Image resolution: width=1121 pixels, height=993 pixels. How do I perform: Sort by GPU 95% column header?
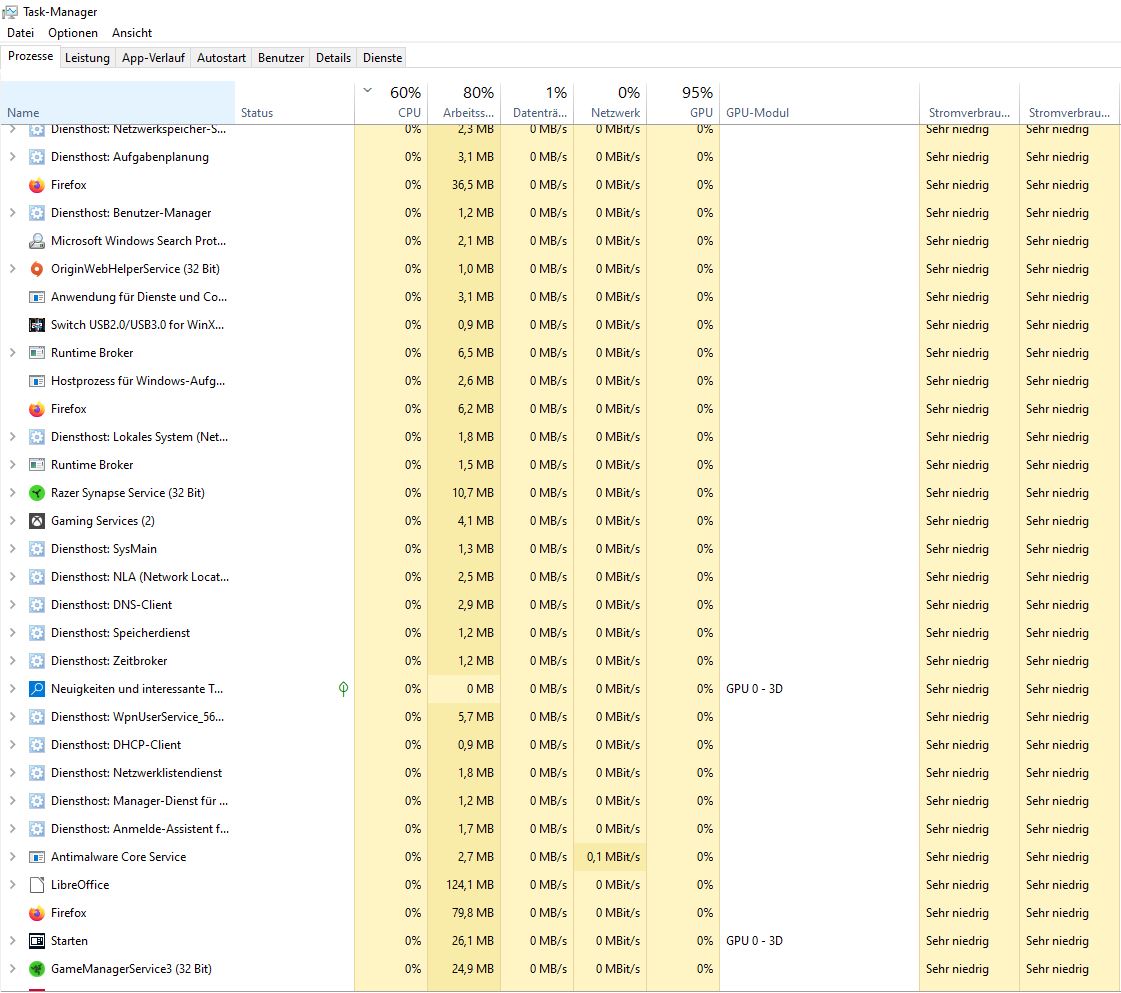(x=683, y=102)
